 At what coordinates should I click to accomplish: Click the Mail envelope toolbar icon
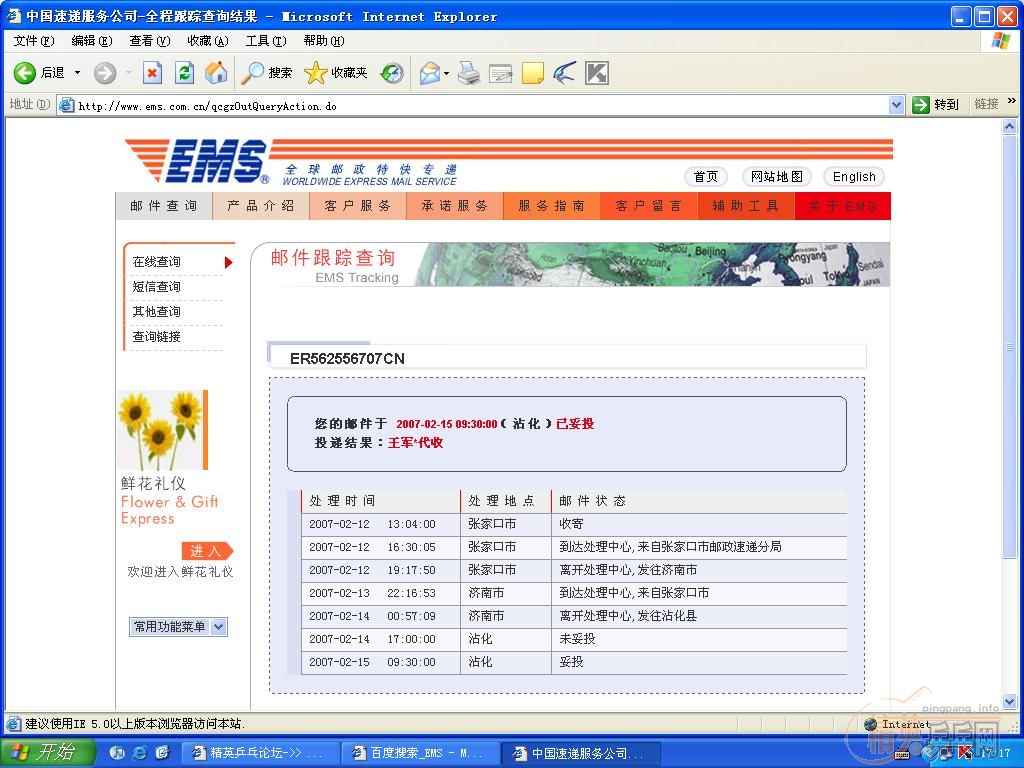tap(429, 73)
